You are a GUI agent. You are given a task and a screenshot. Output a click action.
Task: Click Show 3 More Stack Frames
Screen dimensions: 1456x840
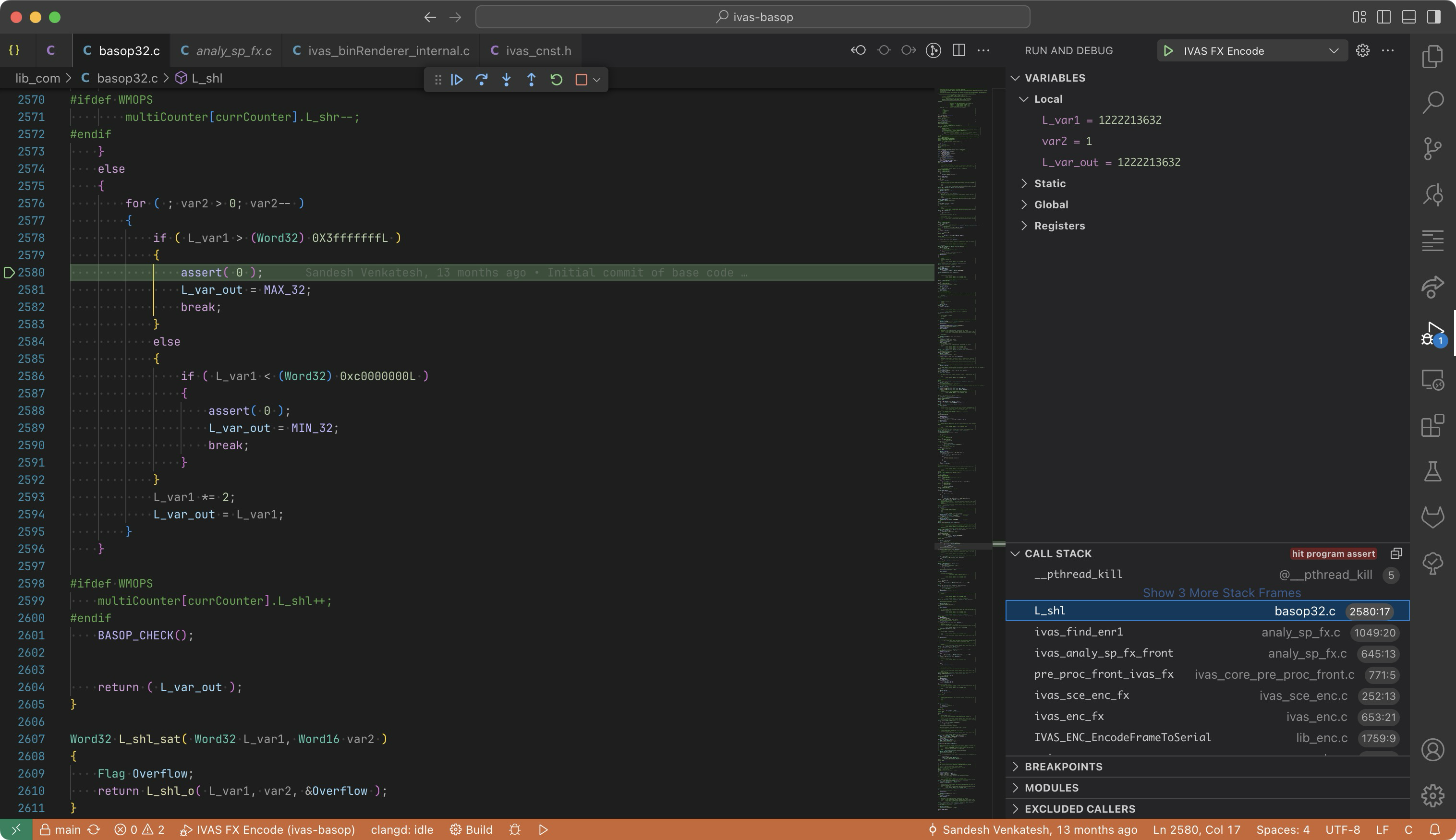pos(1221,593)
